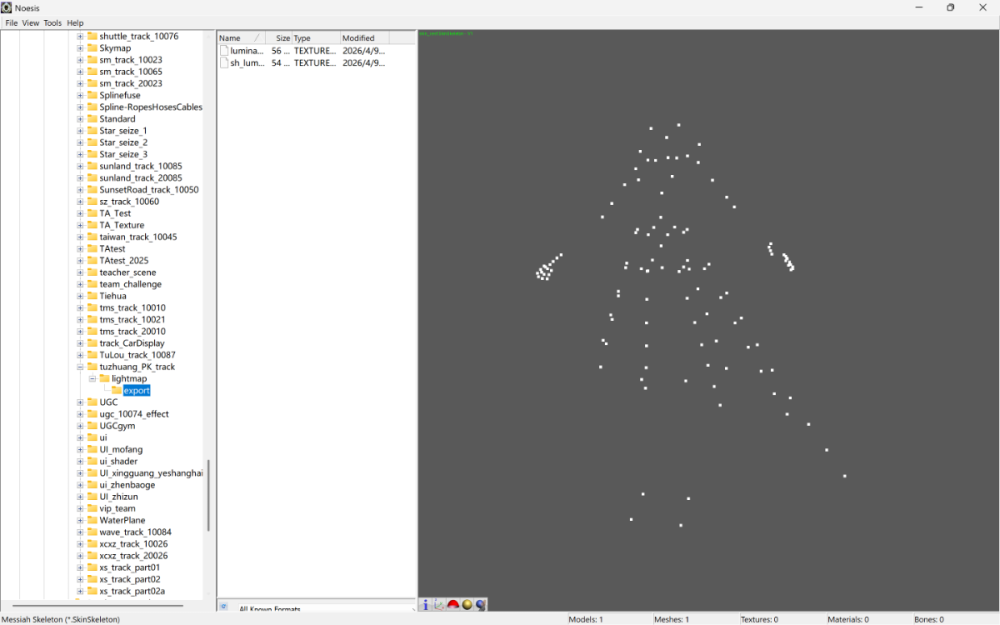Open the View menu
The image size is (1000, 625).
coord(31,23)
